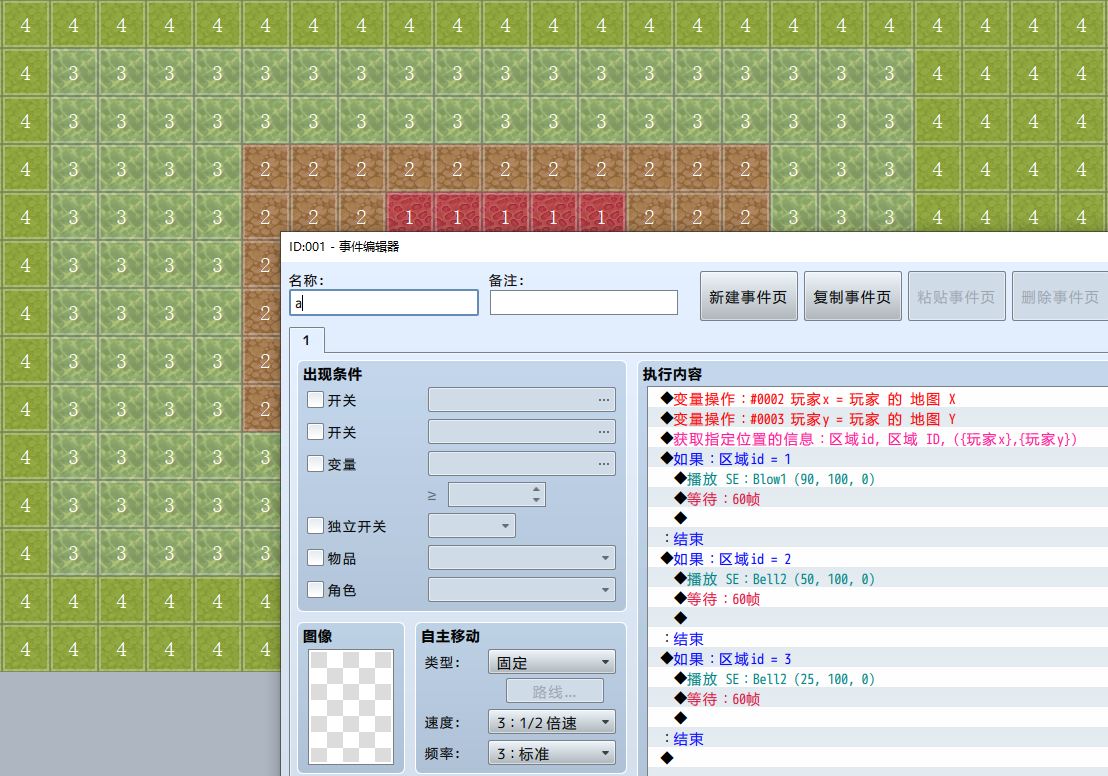
Task: Open the 类型 dropdown showing 固定
Action: [551, 662]
